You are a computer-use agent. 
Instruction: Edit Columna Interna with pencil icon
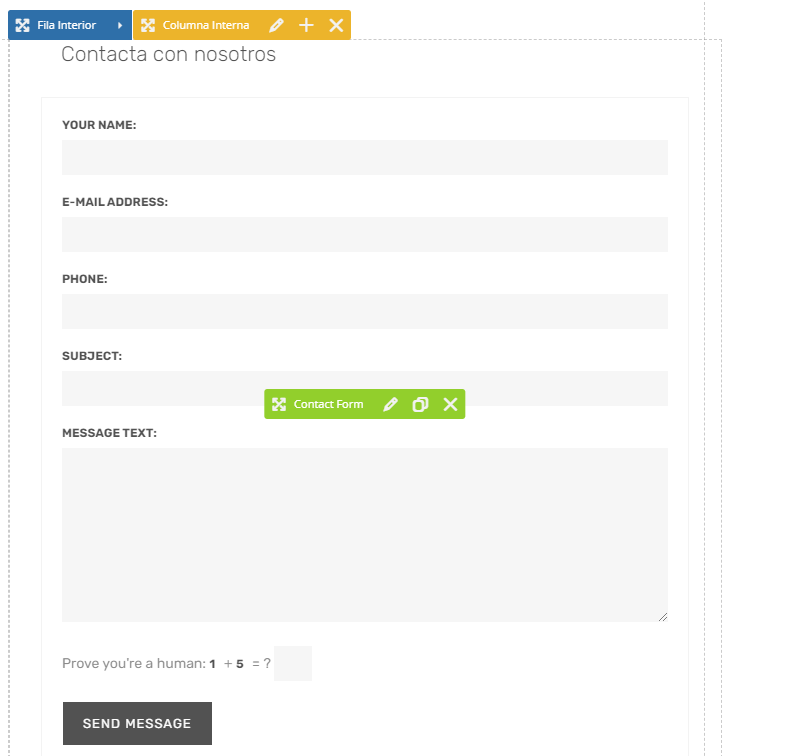click(x=276, y=25)
